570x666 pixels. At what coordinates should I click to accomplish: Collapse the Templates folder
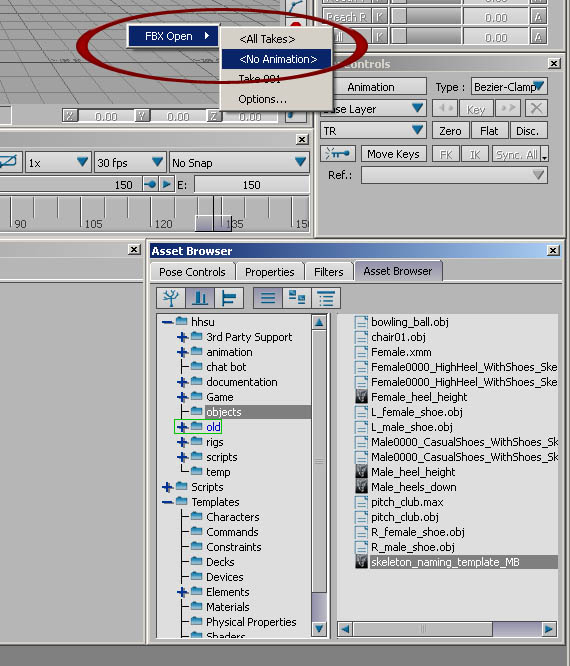(167, 502)
